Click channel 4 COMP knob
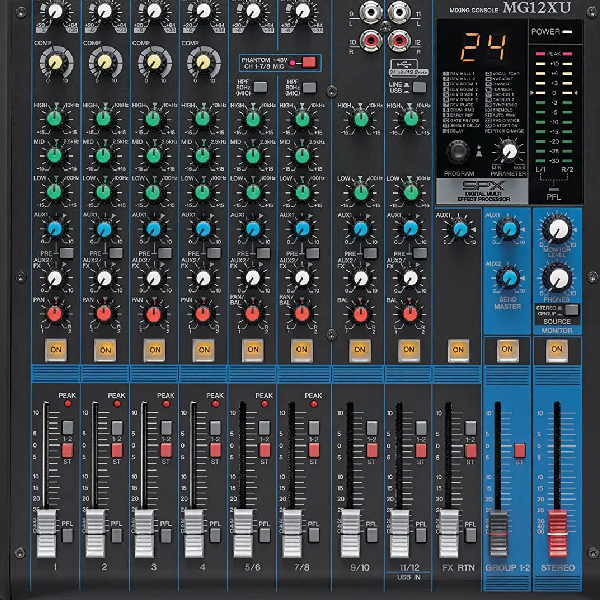The height and width of the screenshot is (600, 600). click(x=204, y=63)
